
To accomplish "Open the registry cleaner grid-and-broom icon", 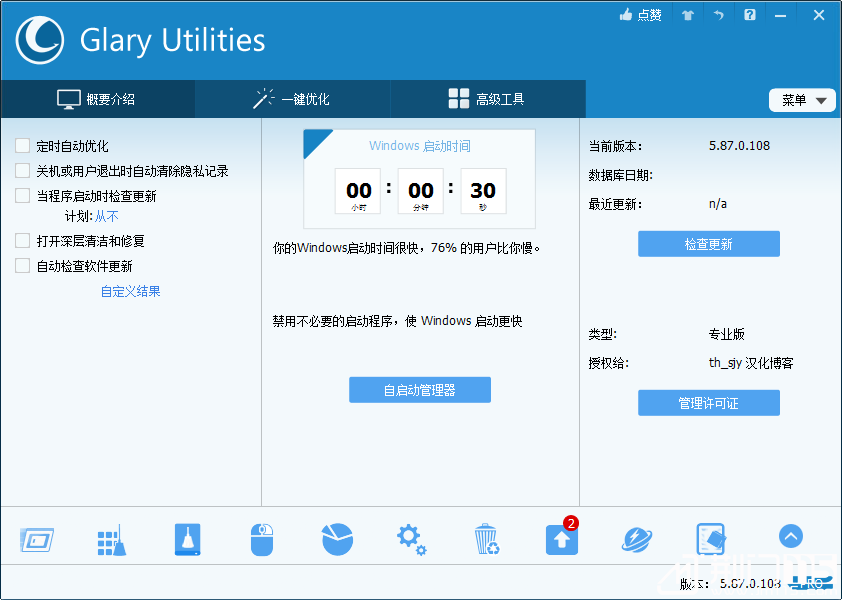I will [112, 540].
